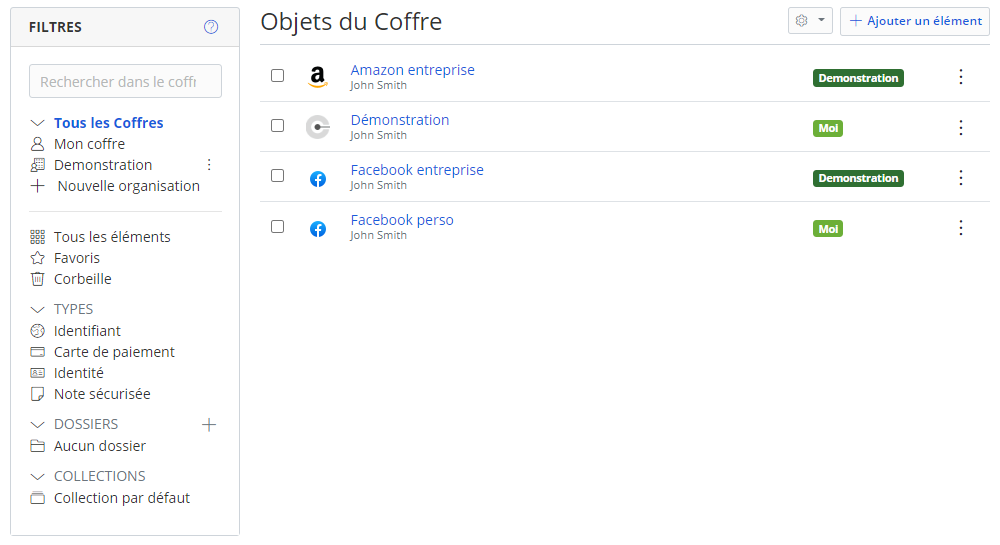The height and width of the screenshot is (545, 1000).
Task: Open three-dot menu for Démonstration item
Action: pos(960,127)
